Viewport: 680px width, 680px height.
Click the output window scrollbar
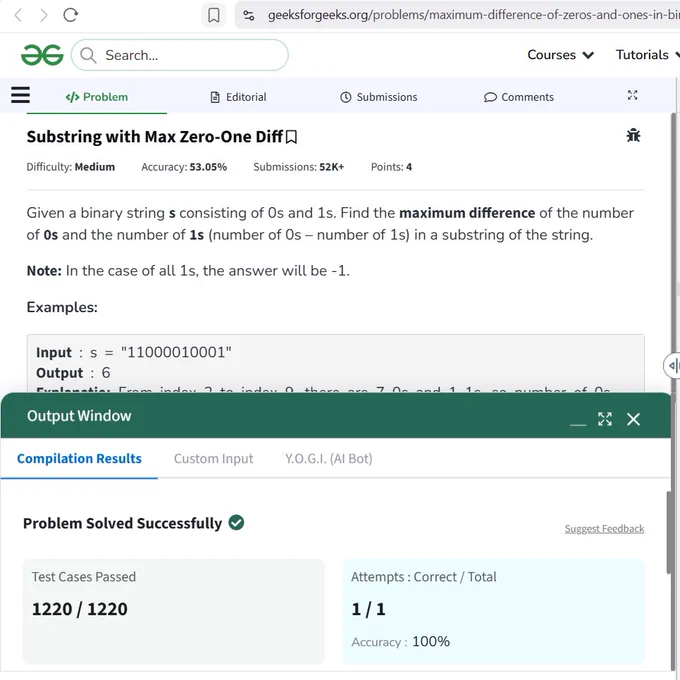[670, 533]
